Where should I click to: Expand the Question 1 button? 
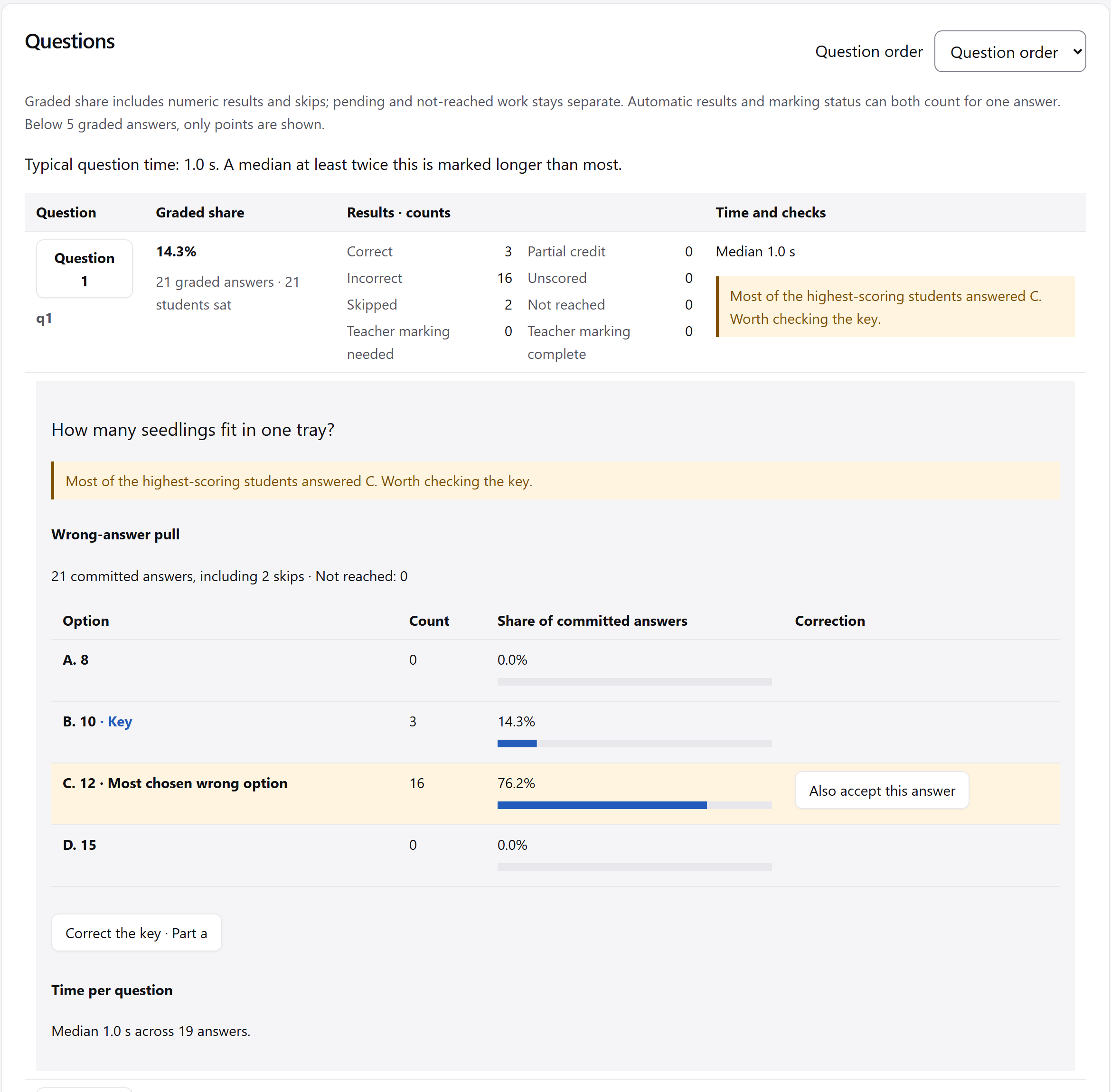click(x=85, y=269)
